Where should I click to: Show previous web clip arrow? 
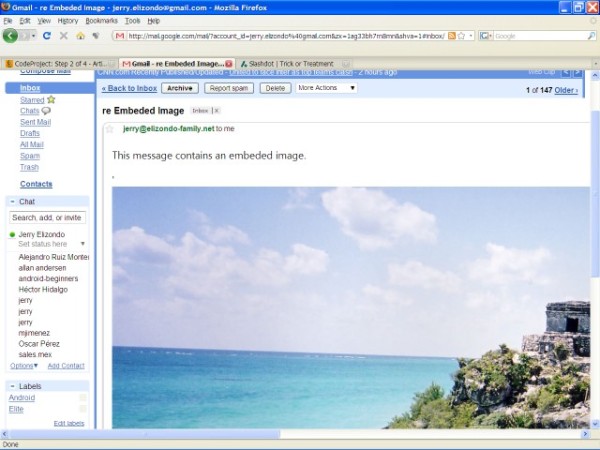click(x=566, y=73)
